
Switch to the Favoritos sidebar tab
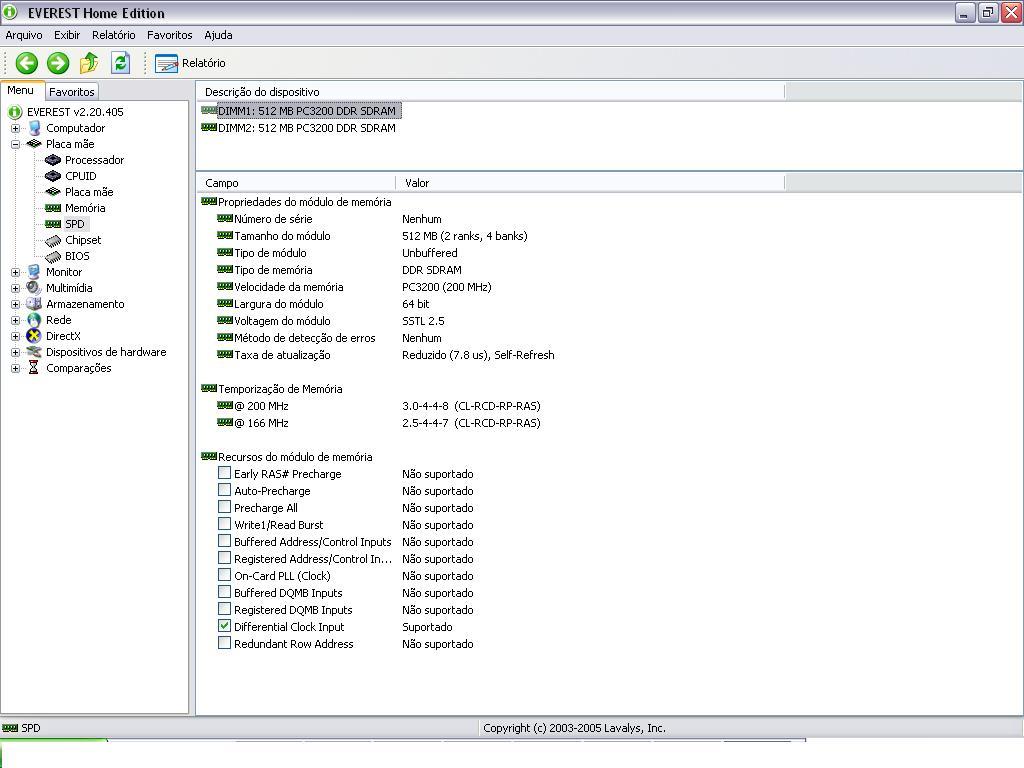(x=72, y=92)
